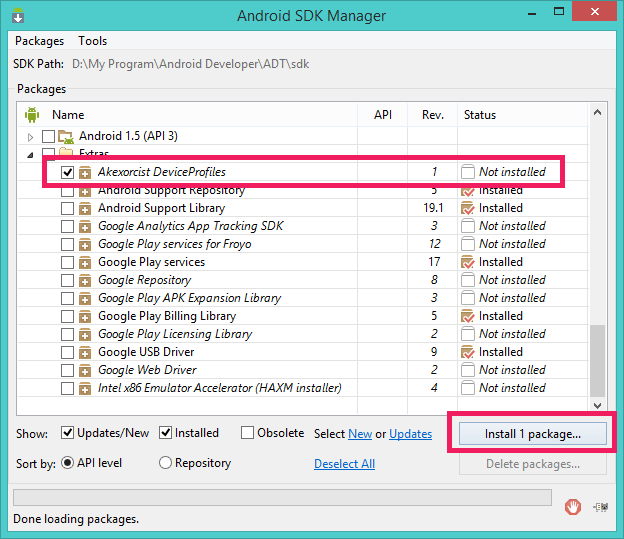Viewport: 624px width, 539px height.
Task: Click the package list scroll down arrow
Action: click(x=597, y=406)
